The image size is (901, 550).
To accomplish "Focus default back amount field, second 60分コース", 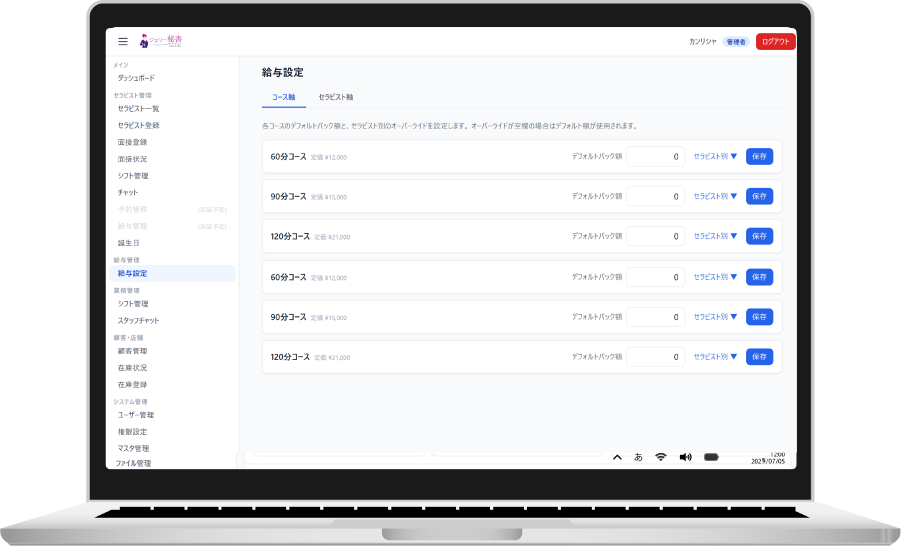I will (x=656, y=277).
